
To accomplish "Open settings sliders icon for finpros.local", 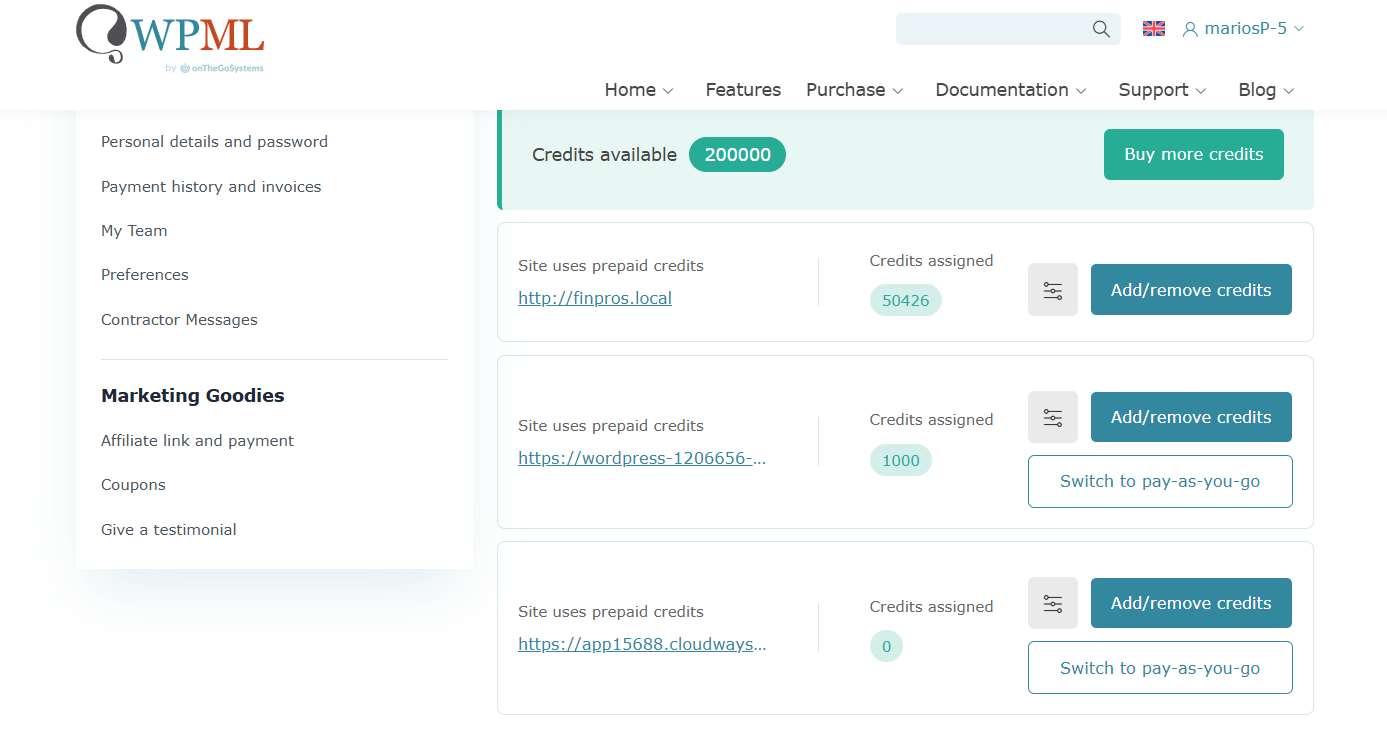I will click(1053, 290).
